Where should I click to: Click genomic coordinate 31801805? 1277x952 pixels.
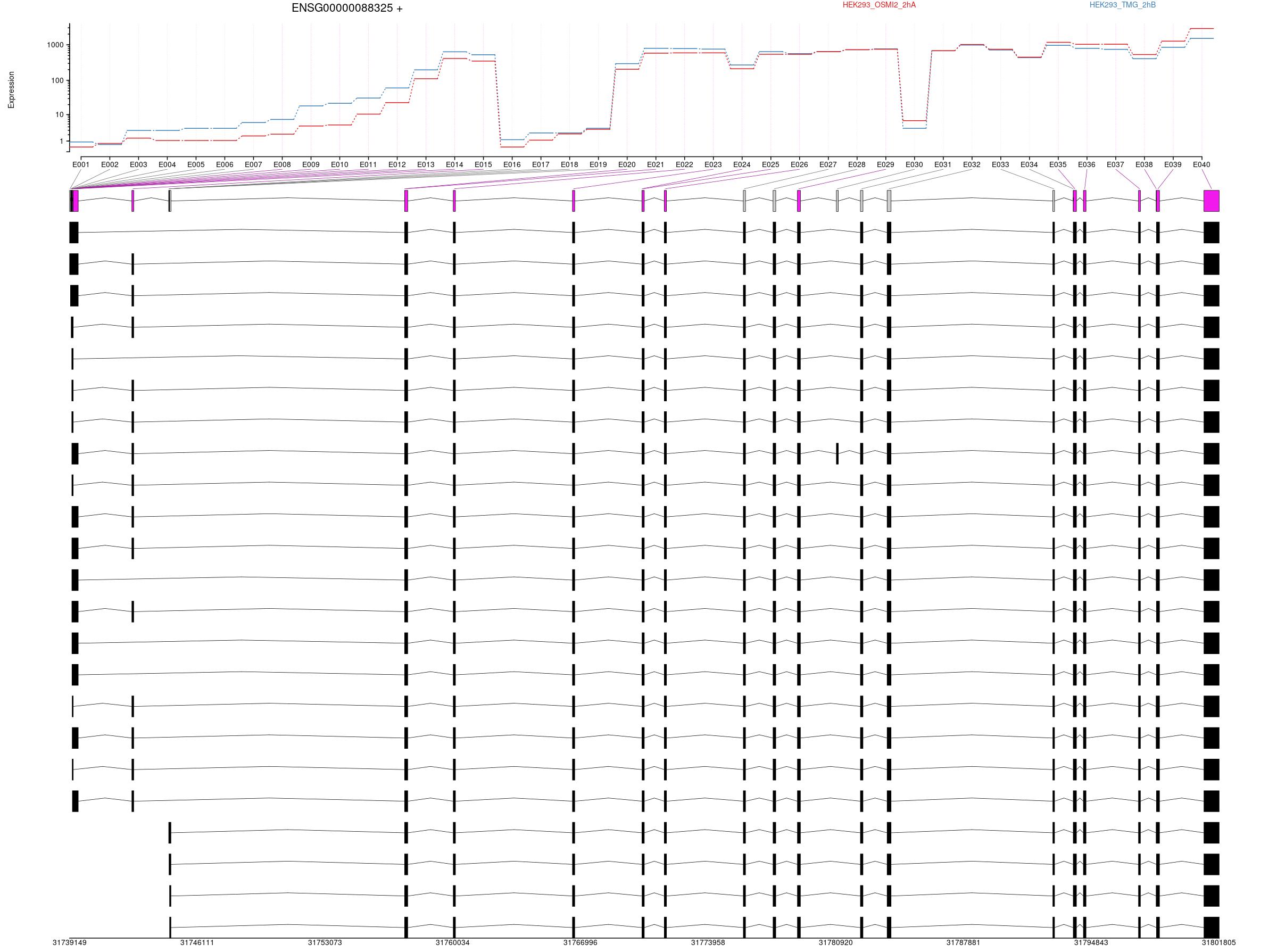click(x=1218, y=943)
